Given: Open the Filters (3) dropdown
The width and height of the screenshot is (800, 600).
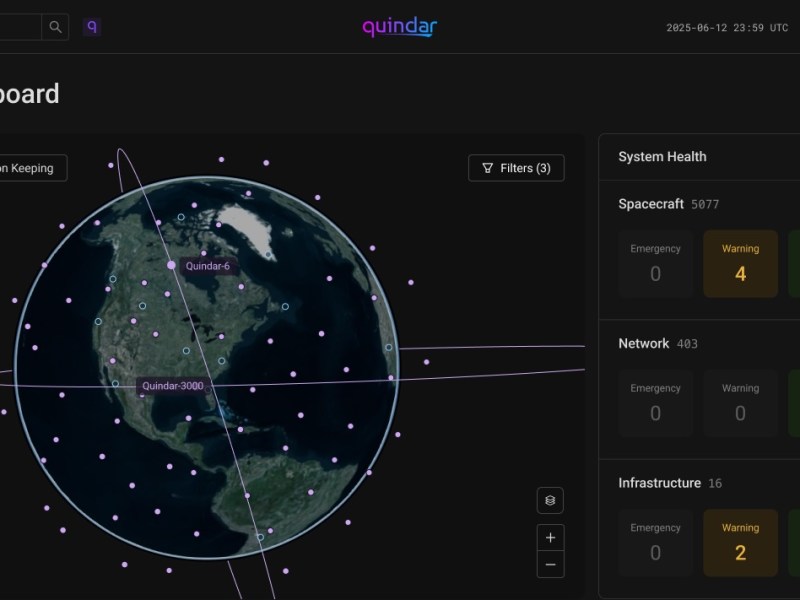Looking at the screenshot, I should click(516, 168).
